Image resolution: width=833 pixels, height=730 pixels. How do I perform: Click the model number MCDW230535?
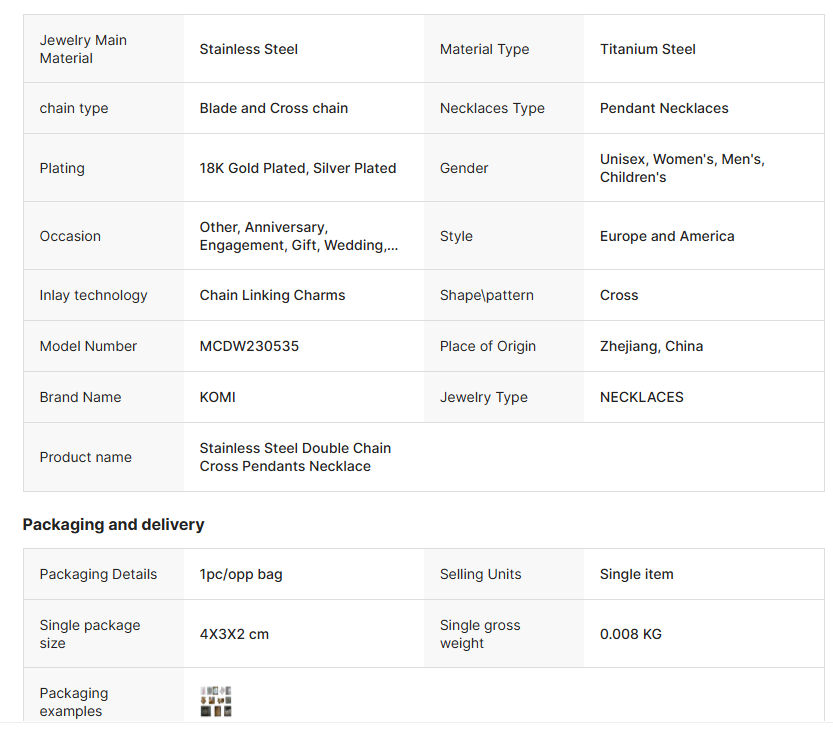click(249, 346)
